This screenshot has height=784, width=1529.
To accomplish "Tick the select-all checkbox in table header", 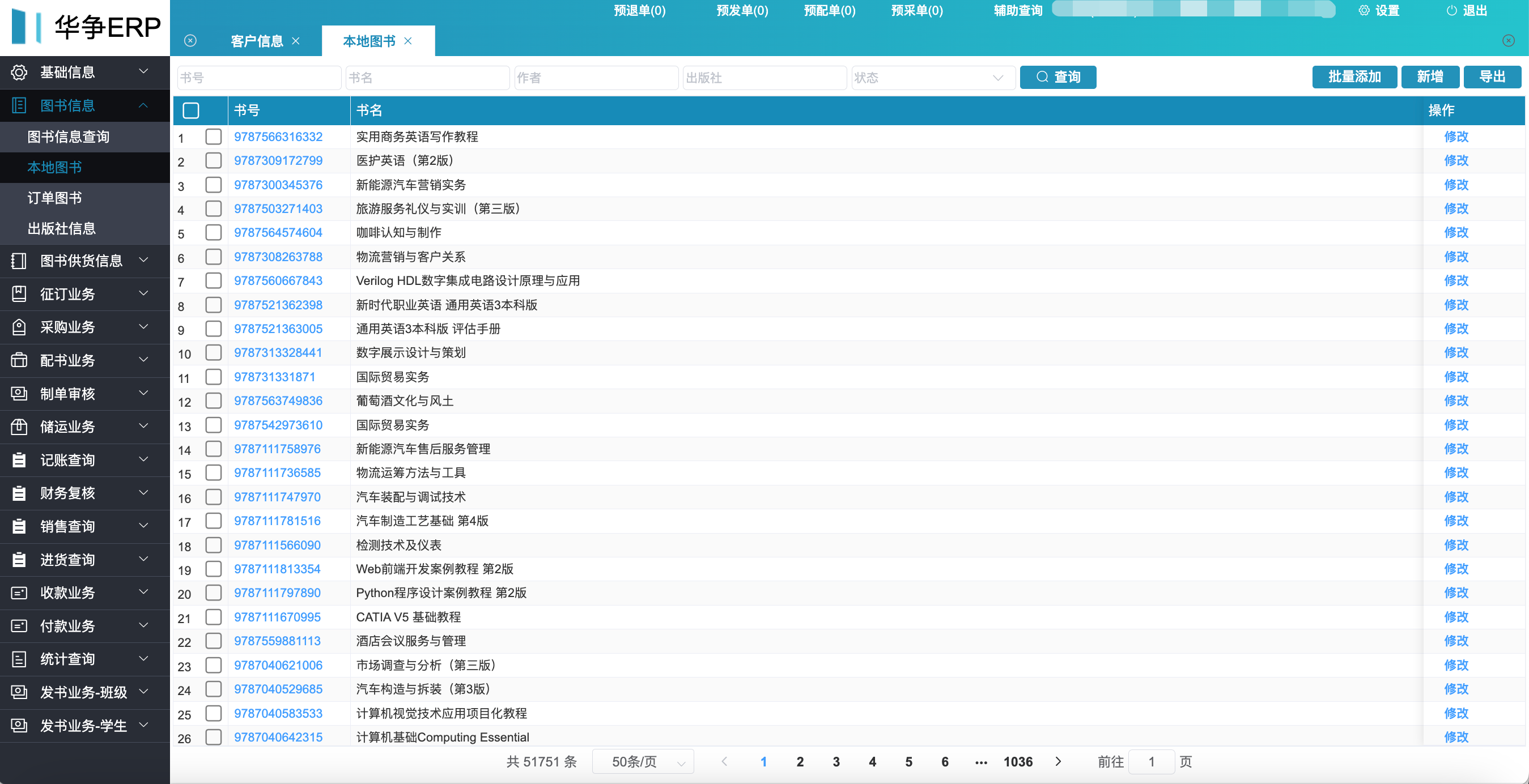I will [x=190, y=110].
